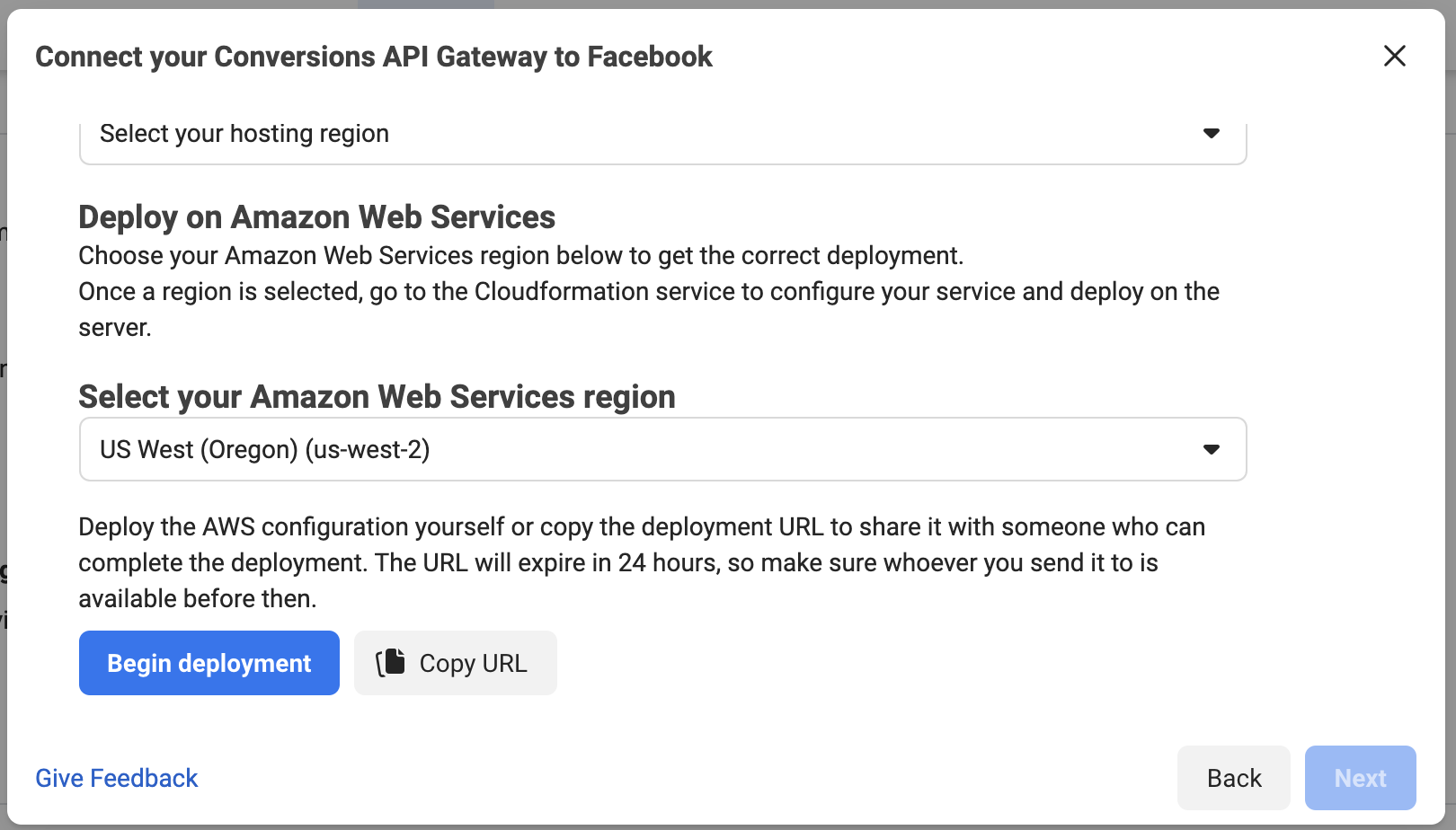Start AWS setup with Begin deployment
The width and height of the screenshot is (1456, 830).
pos(209,663)
